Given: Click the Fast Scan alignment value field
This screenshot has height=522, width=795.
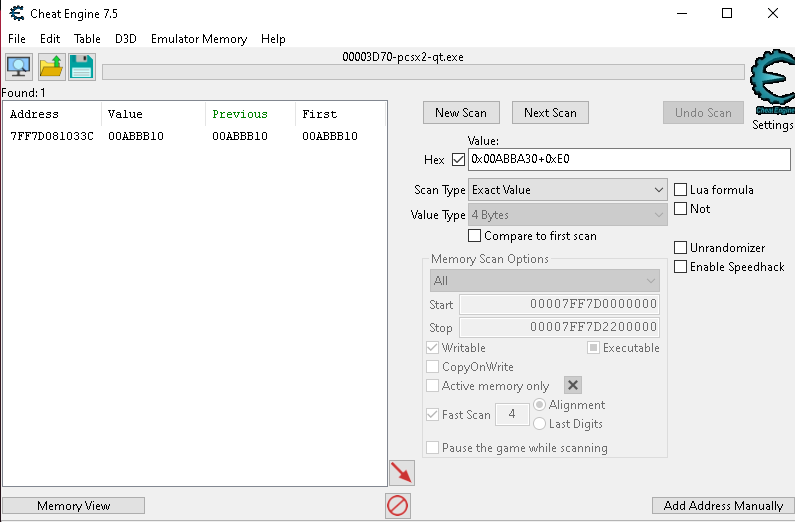Looking at the screenshot, I should (512, 415).
